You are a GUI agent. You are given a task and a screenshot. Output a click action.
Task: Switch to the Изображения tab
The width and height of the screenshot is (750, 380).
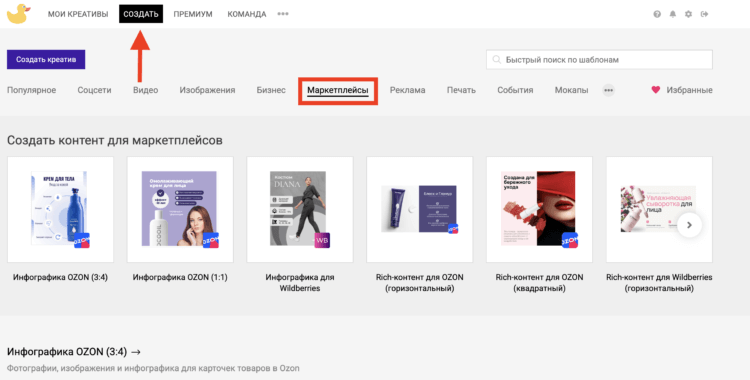click(207, 90)
